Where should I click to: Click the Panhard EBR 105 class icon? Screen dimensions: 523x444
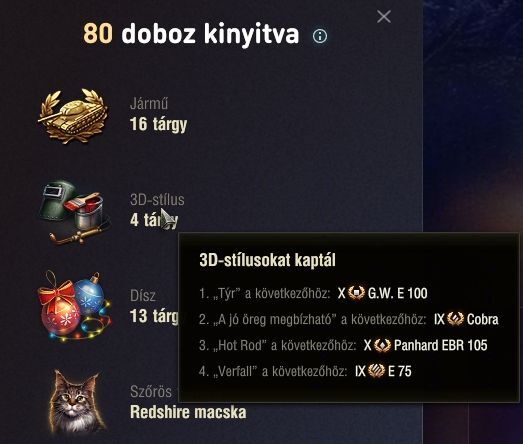(382, 345)
